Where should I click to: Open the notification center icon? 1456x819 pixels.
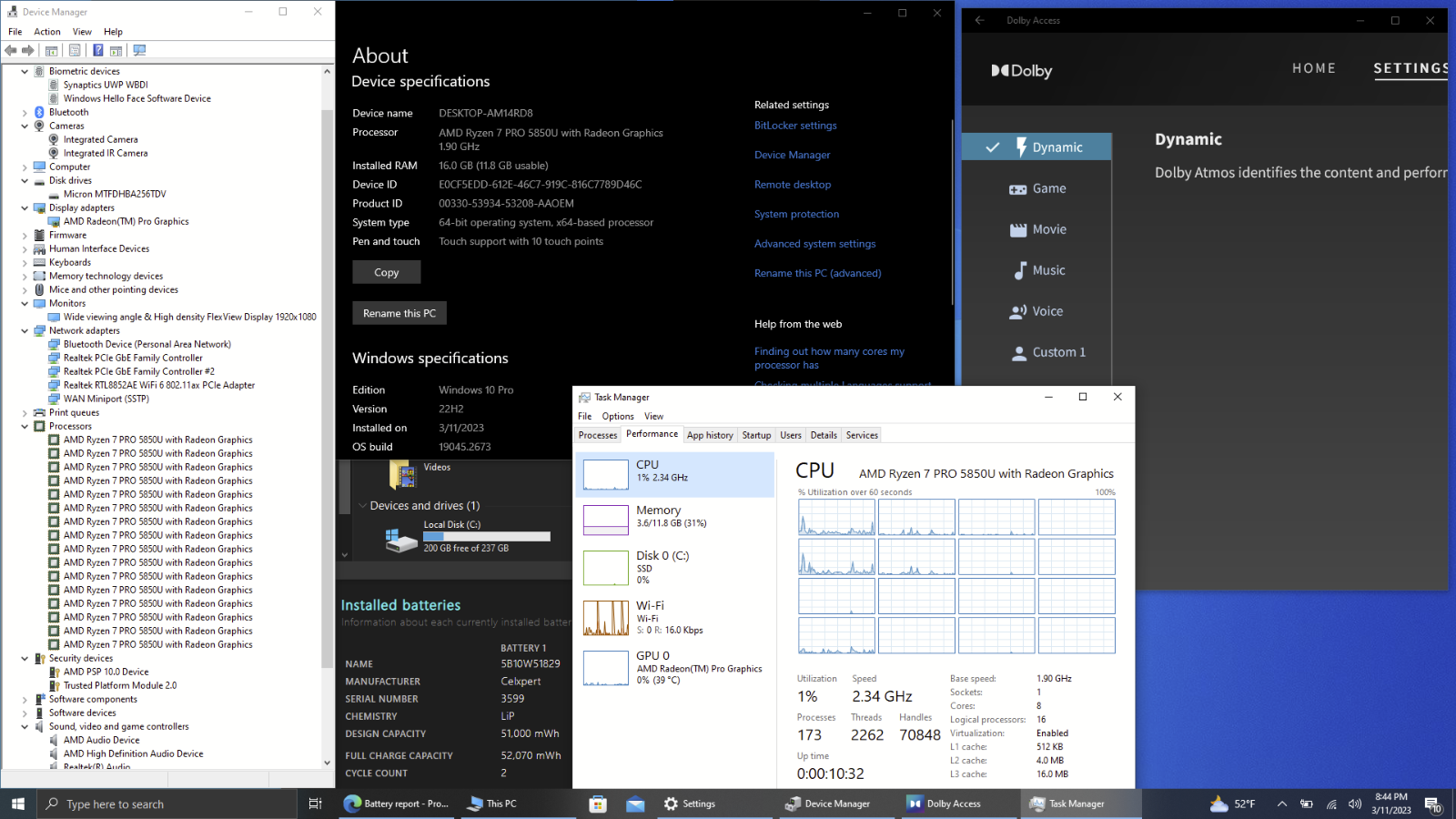[x=1432, y=804]
